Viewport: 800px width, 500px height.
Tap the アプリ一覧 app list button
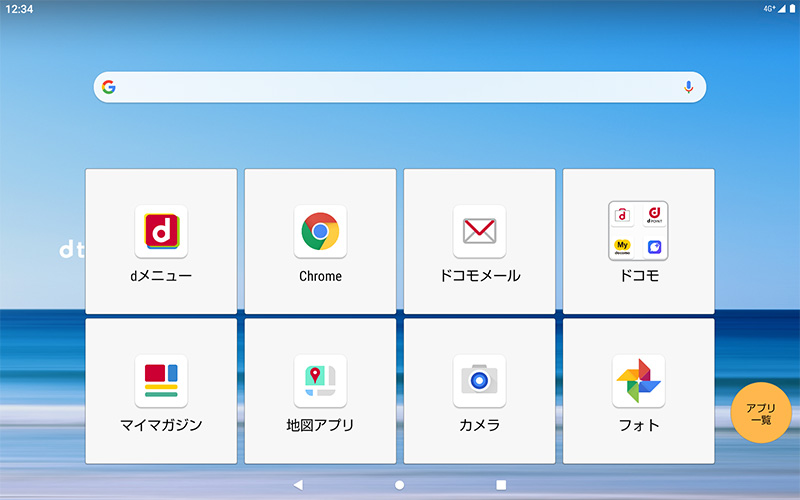pyautogui.click(x=761, y=413)
